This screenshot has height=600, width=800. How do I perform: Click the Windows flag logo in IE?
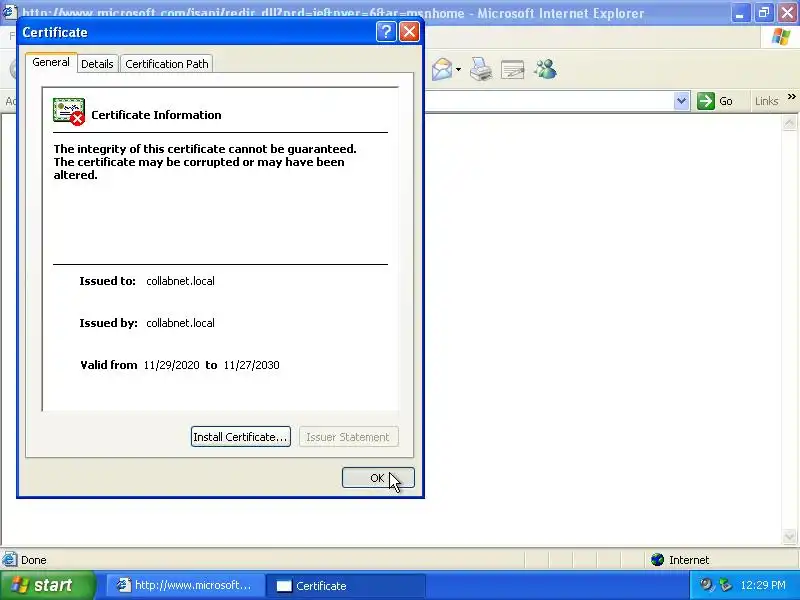point(781,37)
